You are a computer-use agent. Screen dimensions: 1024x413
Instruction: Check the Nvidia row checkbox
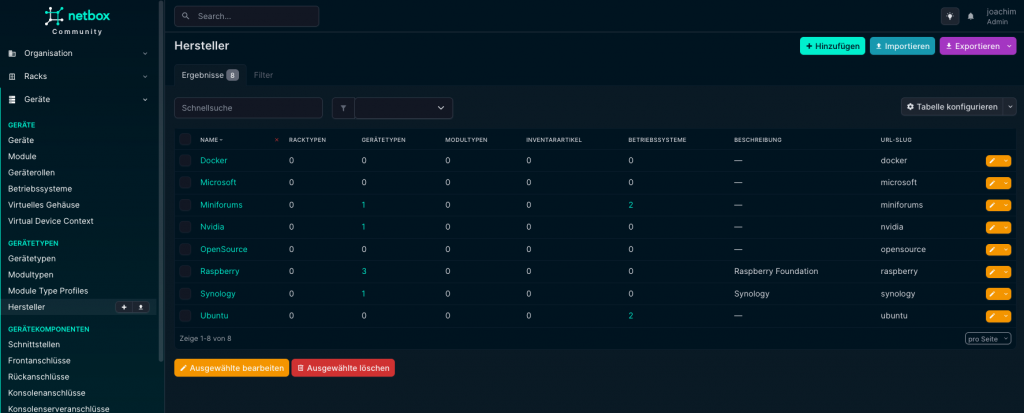click(x=185, y=227)
